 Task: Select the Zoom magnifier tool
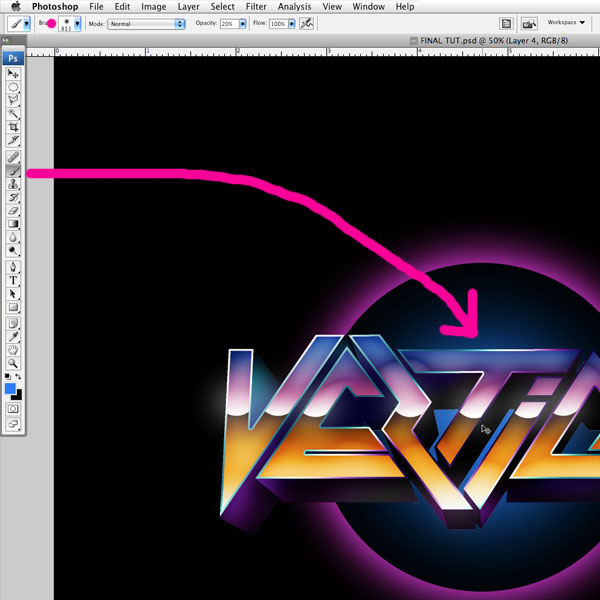click(x=14, y=363)
